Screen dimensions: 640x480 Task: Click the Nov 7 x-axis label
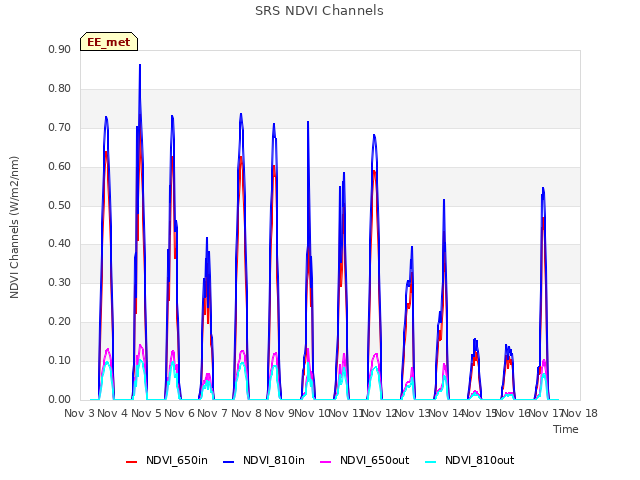(x=212, y=413)
